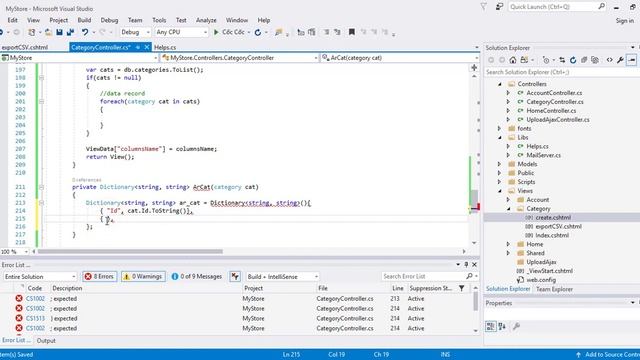
Task: Click the Save All icon
Action: [70, 32]
